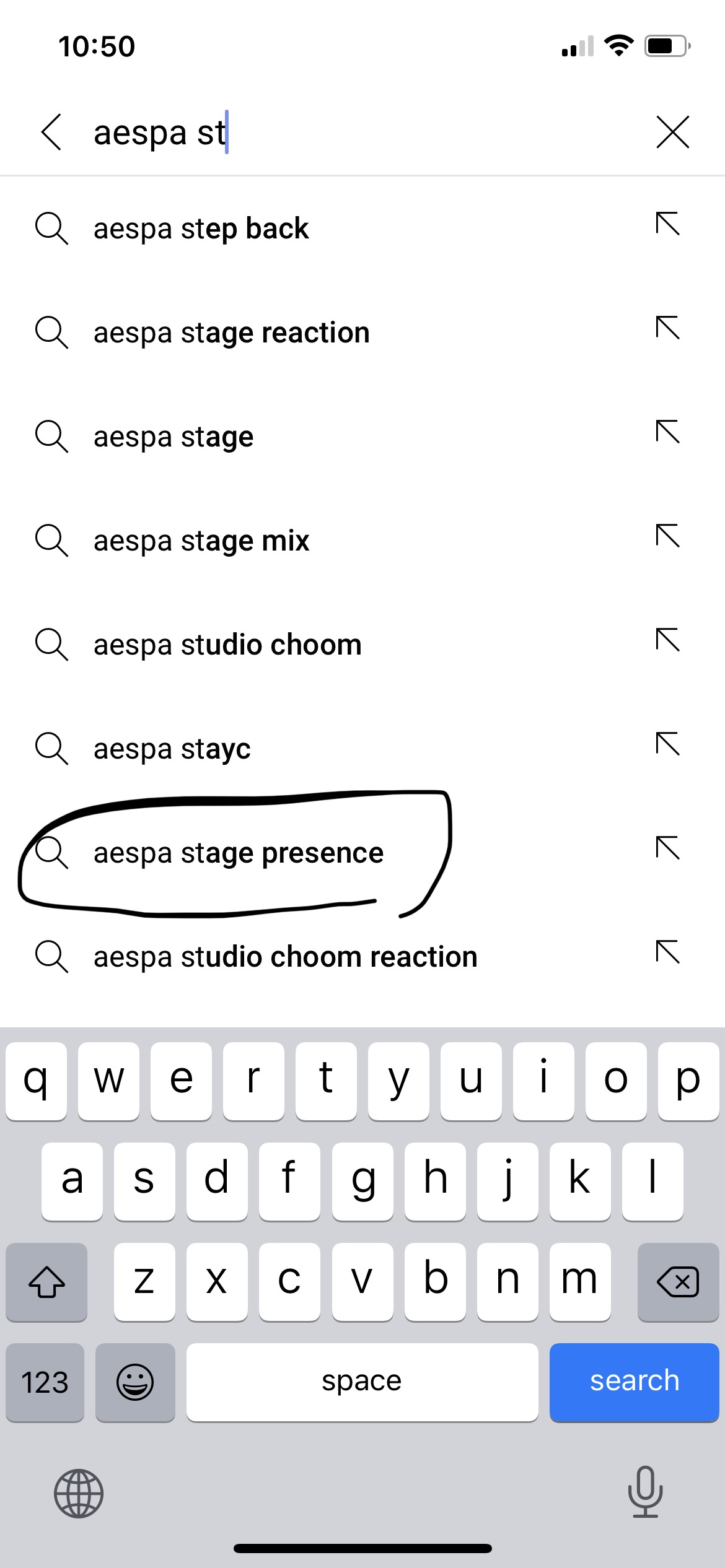Tap the space bar key
Viewport: 725px width, 1568px height.
point(362,1382)
